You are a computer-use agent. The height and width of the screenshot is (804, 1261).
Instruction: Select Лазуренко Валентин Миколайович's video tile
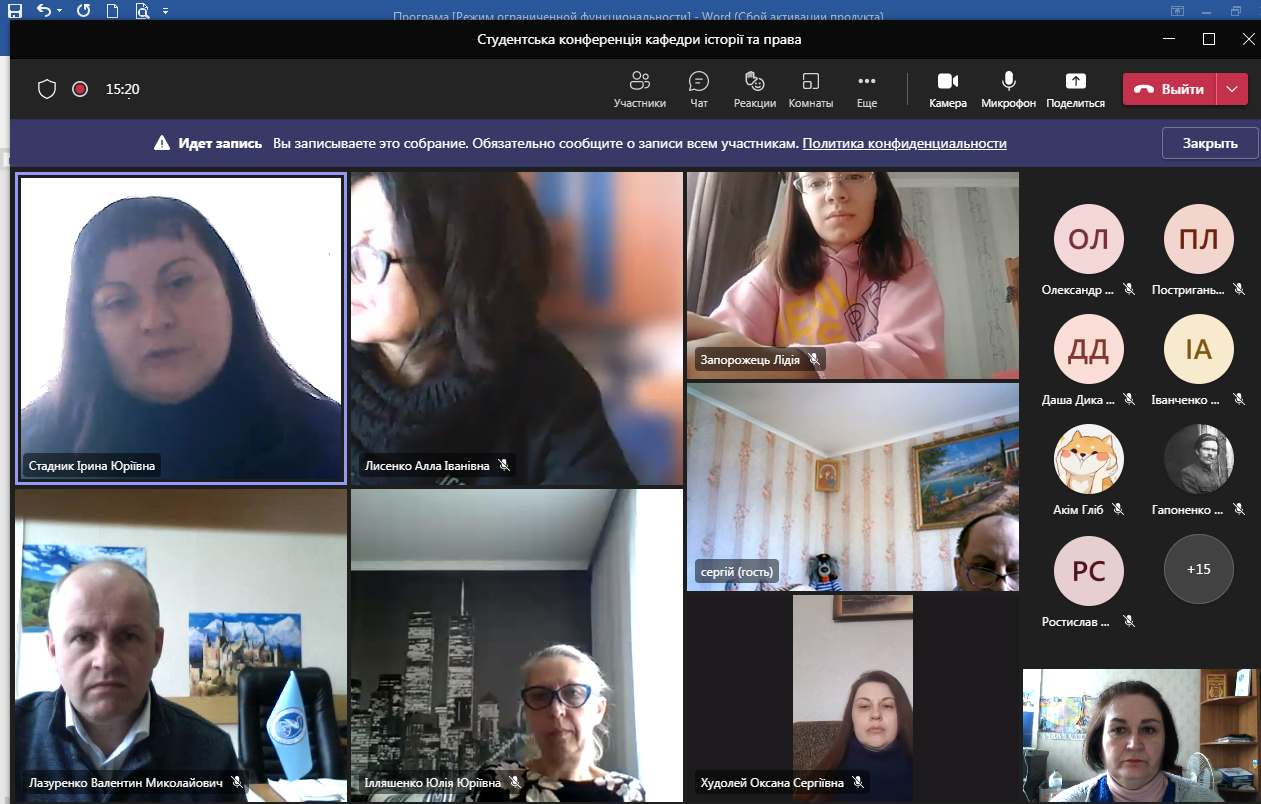pyautogui.click(x=181, y=645)
